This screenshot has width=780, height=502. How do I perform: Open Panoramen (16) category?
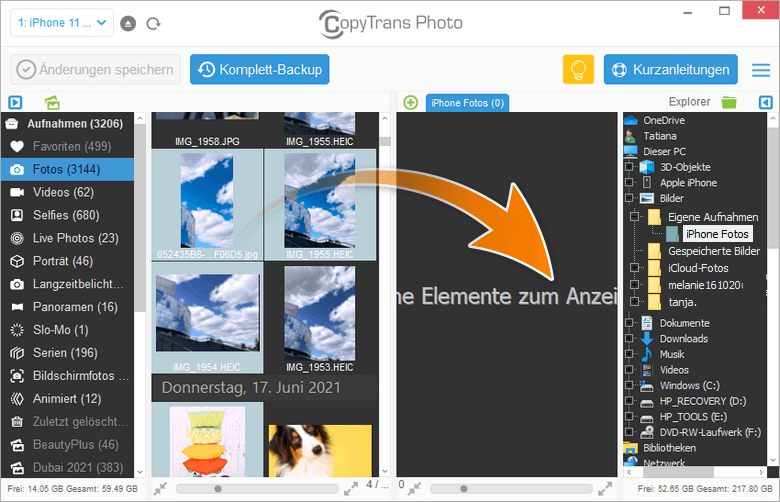(68, 306)
